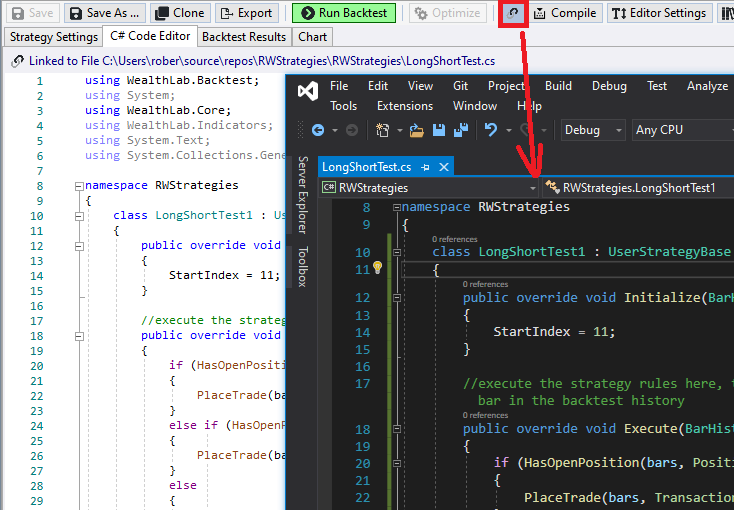Click the lightbulb quick actions icon

377,268
